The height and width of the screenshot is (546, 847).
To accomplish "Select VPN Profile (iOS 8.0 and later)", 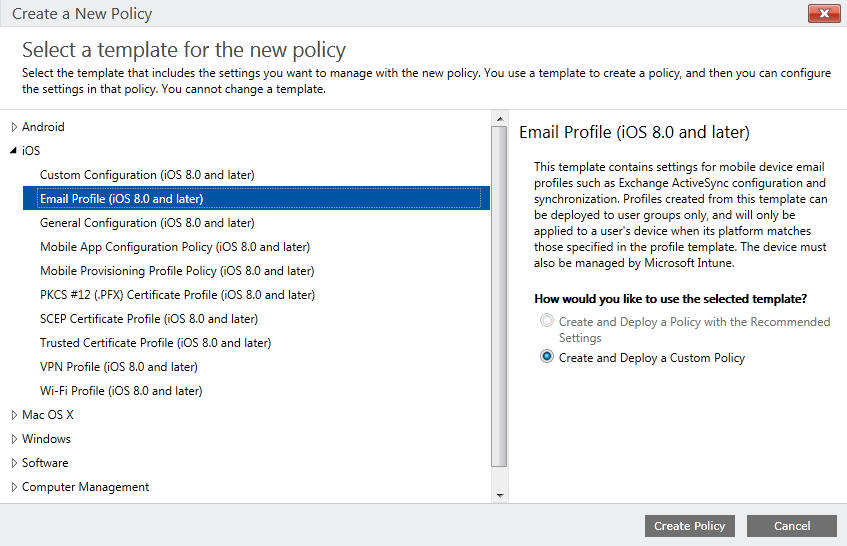I will tap(119, 367).
